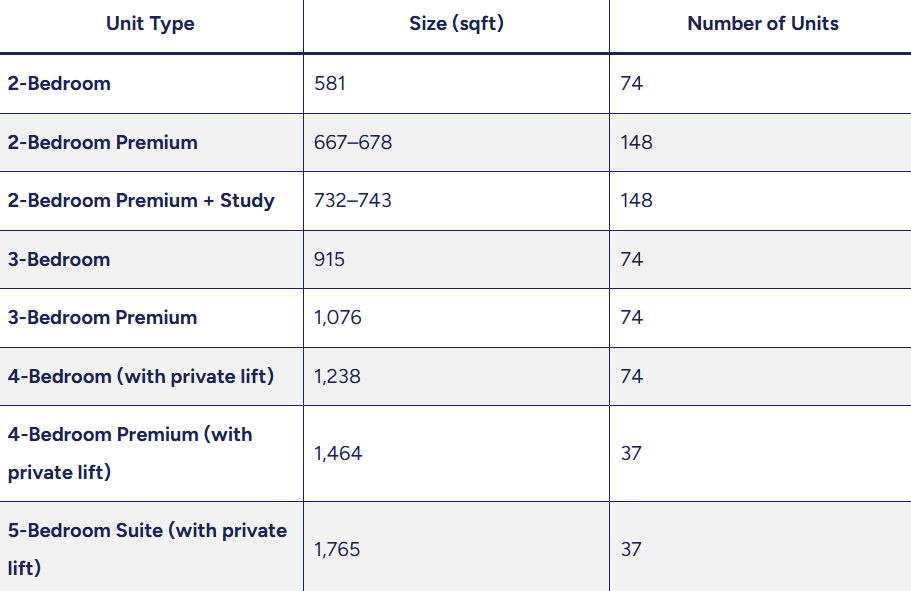Image resolution: width=911 pixels, height=591 pixels.
Task: Select the 2-Bedroom Premium row label
Action: click(102, 142)
